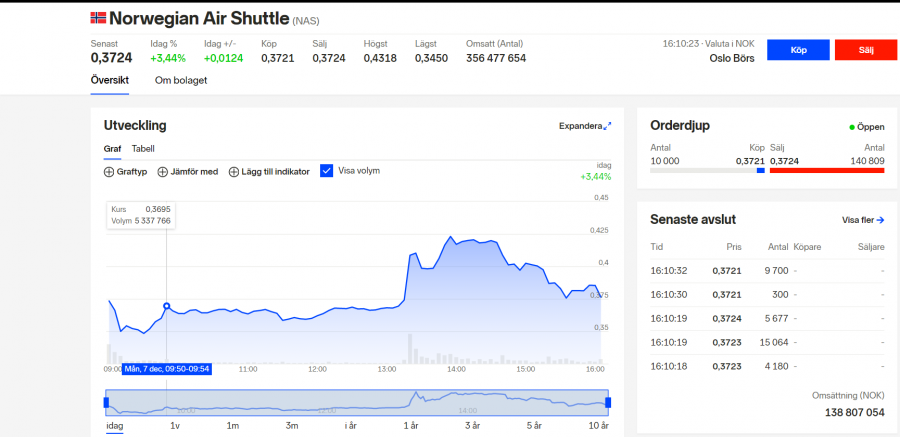Click Jämför med plus icon
Screen dimensions: 900x437
[163, 172]
